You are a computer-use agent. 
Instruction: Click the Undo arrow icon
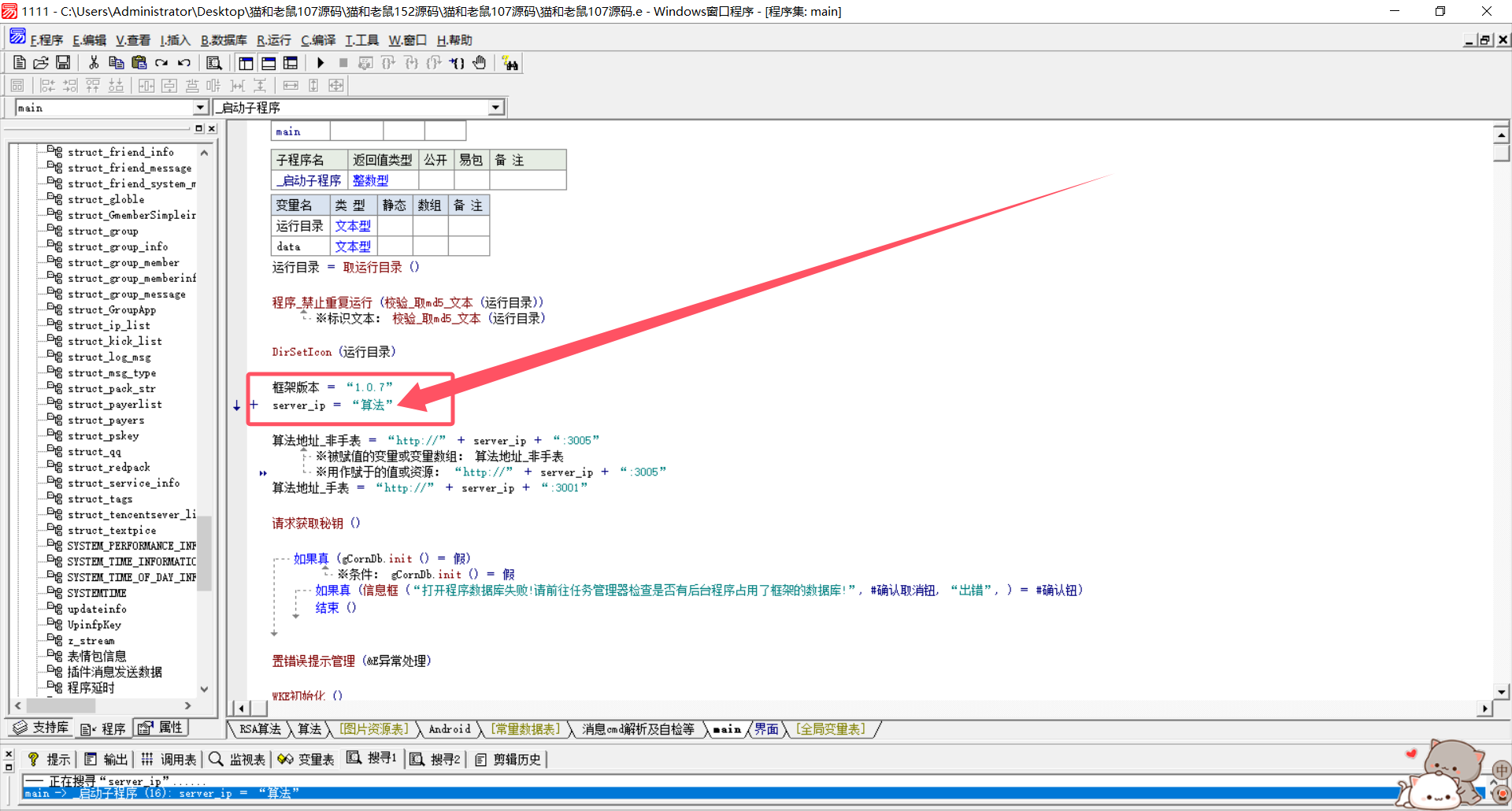184,63
